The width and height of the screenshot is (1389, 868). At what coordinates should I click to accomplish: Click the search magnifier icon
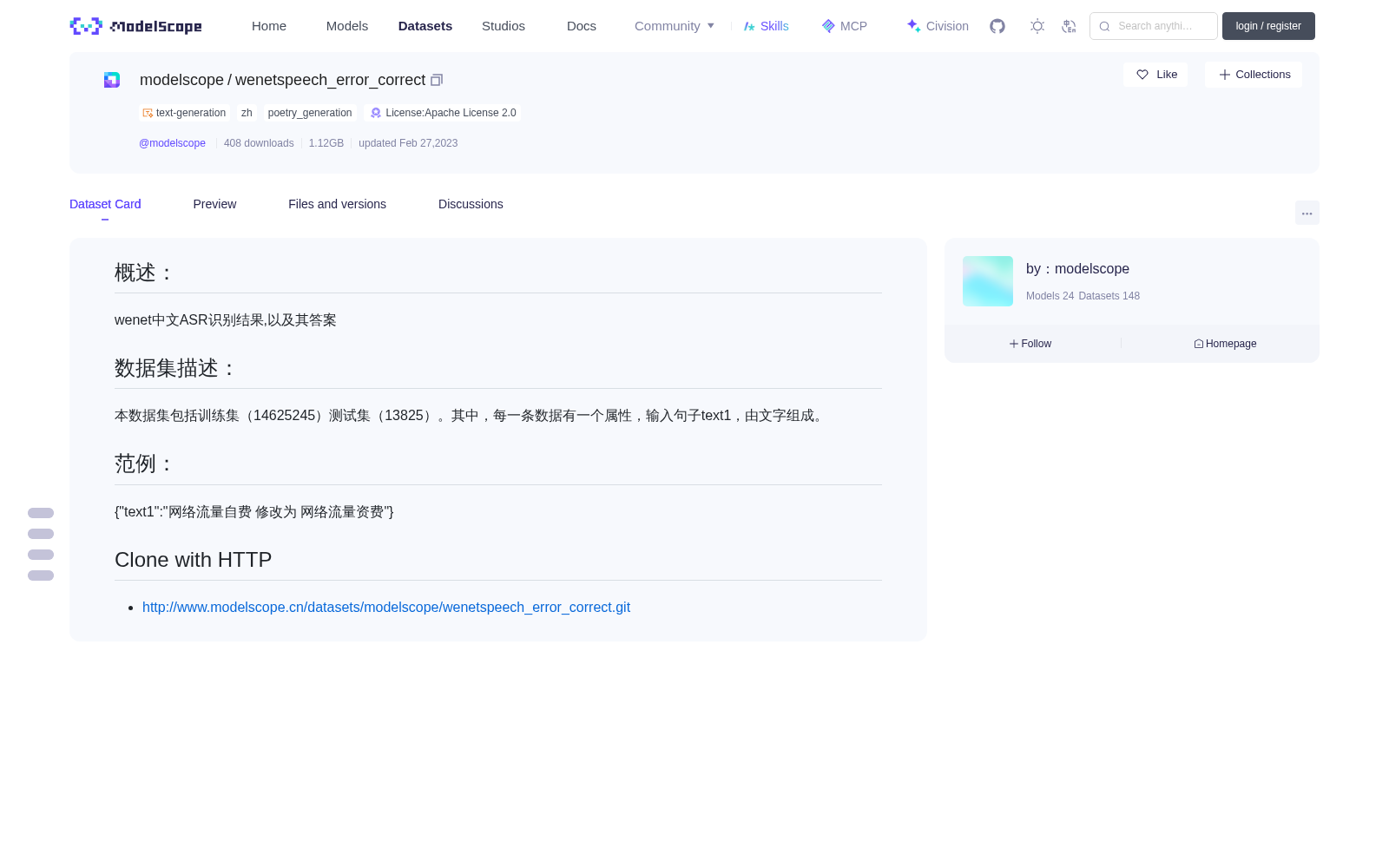pos(1104,26)
